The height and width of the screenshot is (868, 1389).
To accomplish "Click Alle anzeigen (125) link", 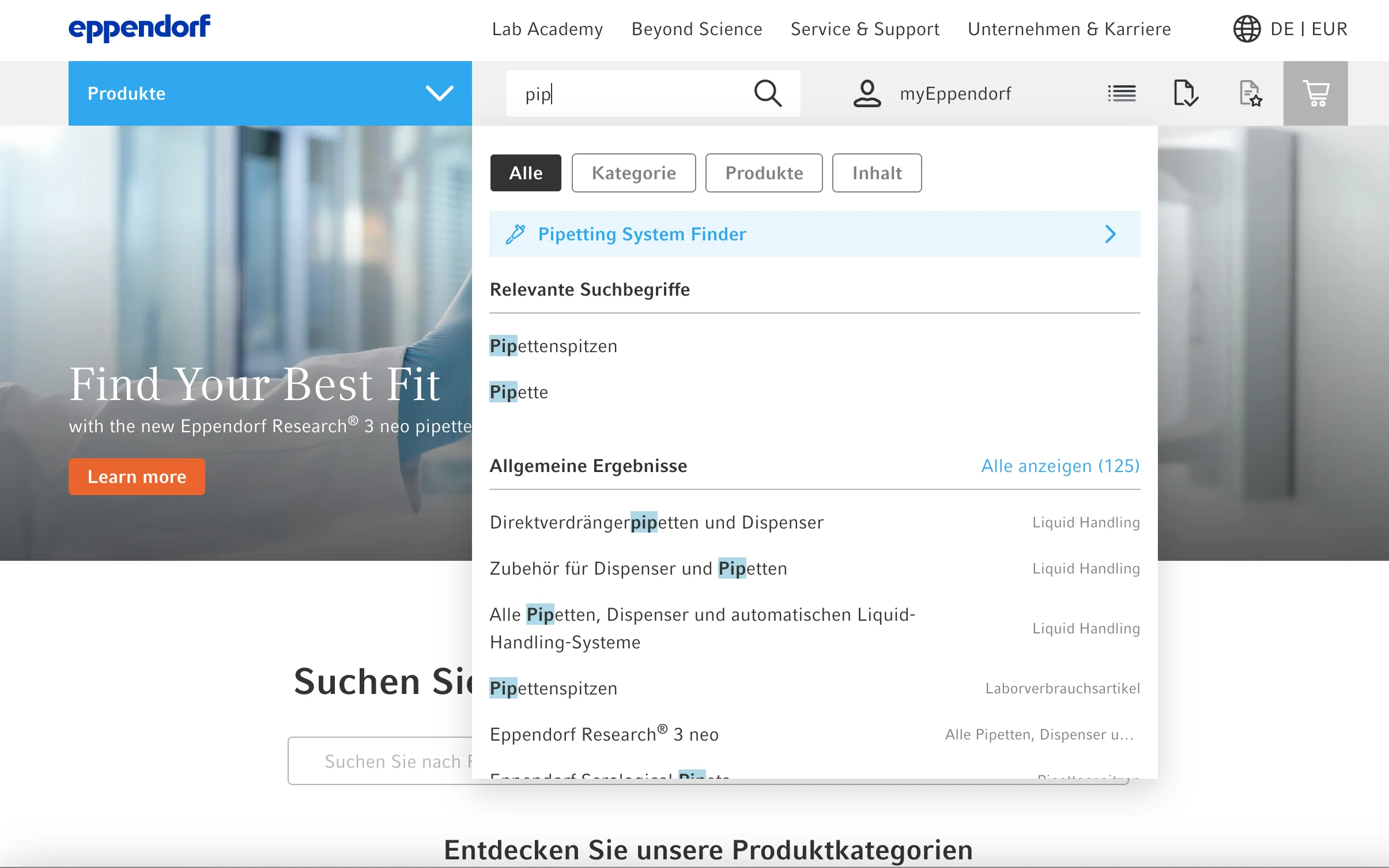I will pyautogui.click(x=1060, y=466).
